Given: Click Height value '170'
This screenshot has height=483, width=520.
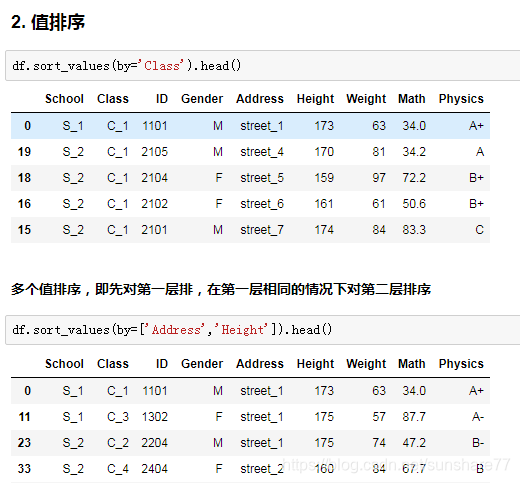Looking at the screenshot, I should pos(324,152).
